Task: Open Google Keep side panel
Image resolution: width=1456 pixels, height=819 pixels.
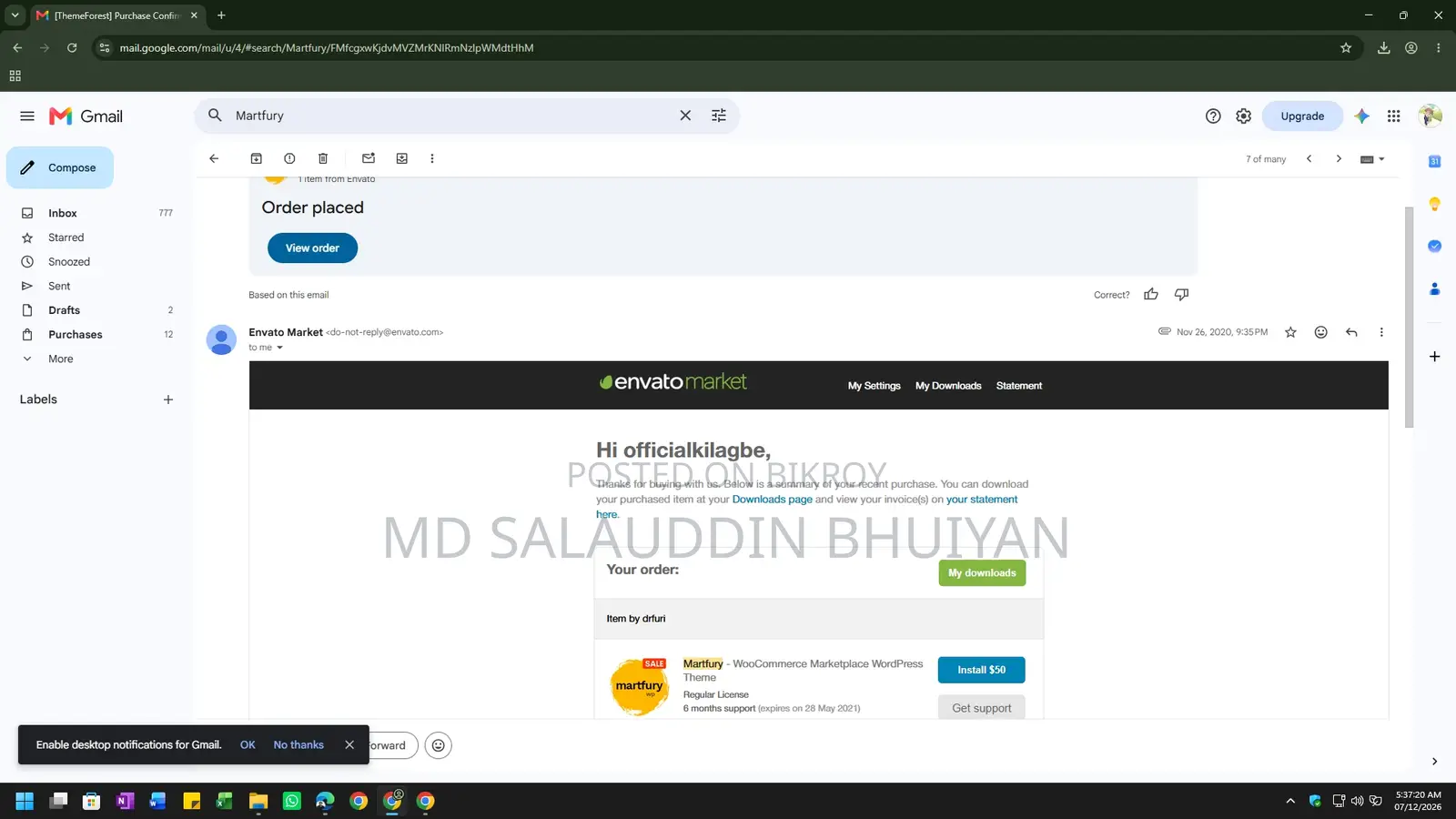Action: [x=1434, y=204]
